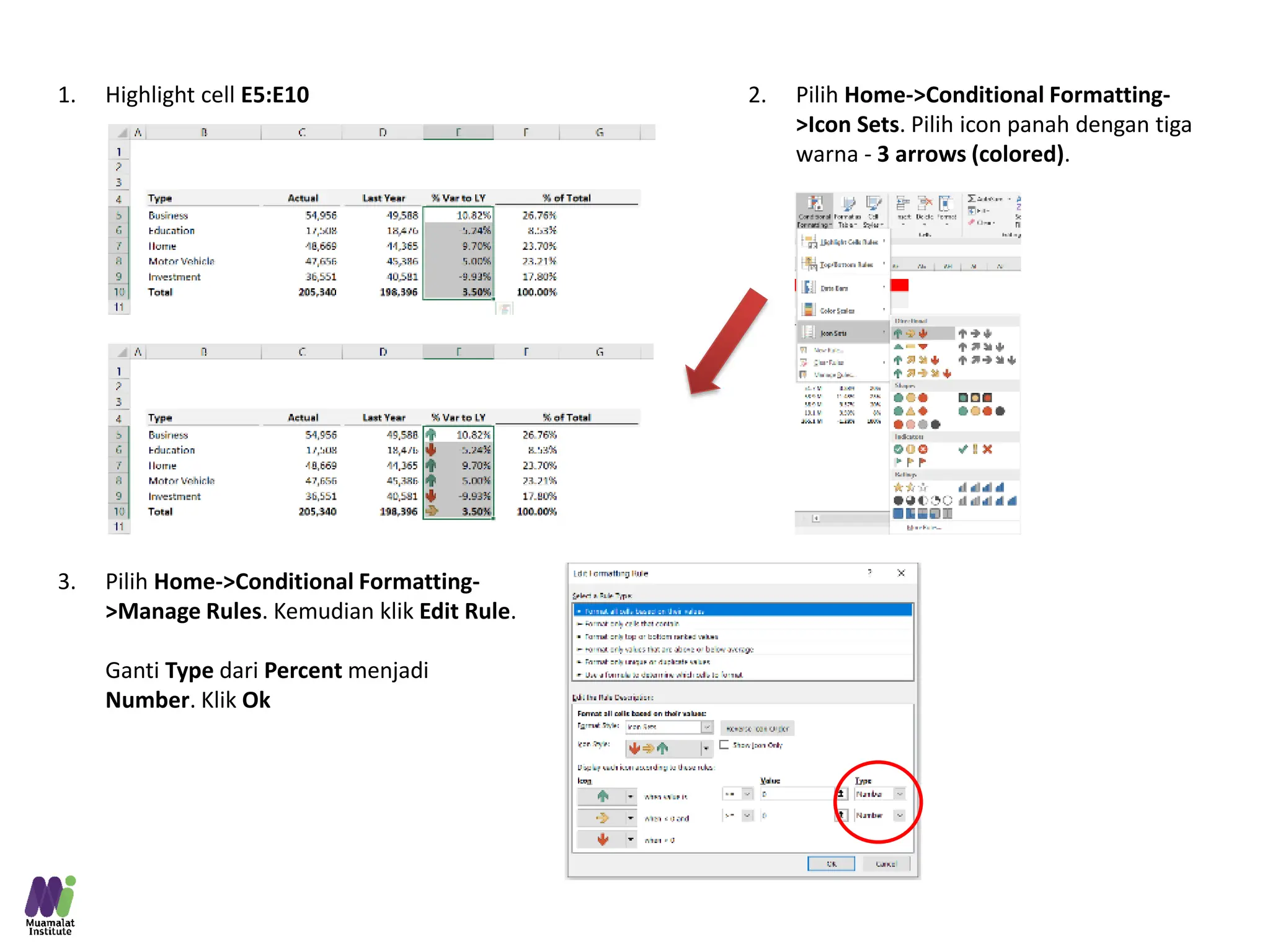Open the red down-arrow icon dropdown
This screenshot has height=952, width=1270.
tap(631, 840)
